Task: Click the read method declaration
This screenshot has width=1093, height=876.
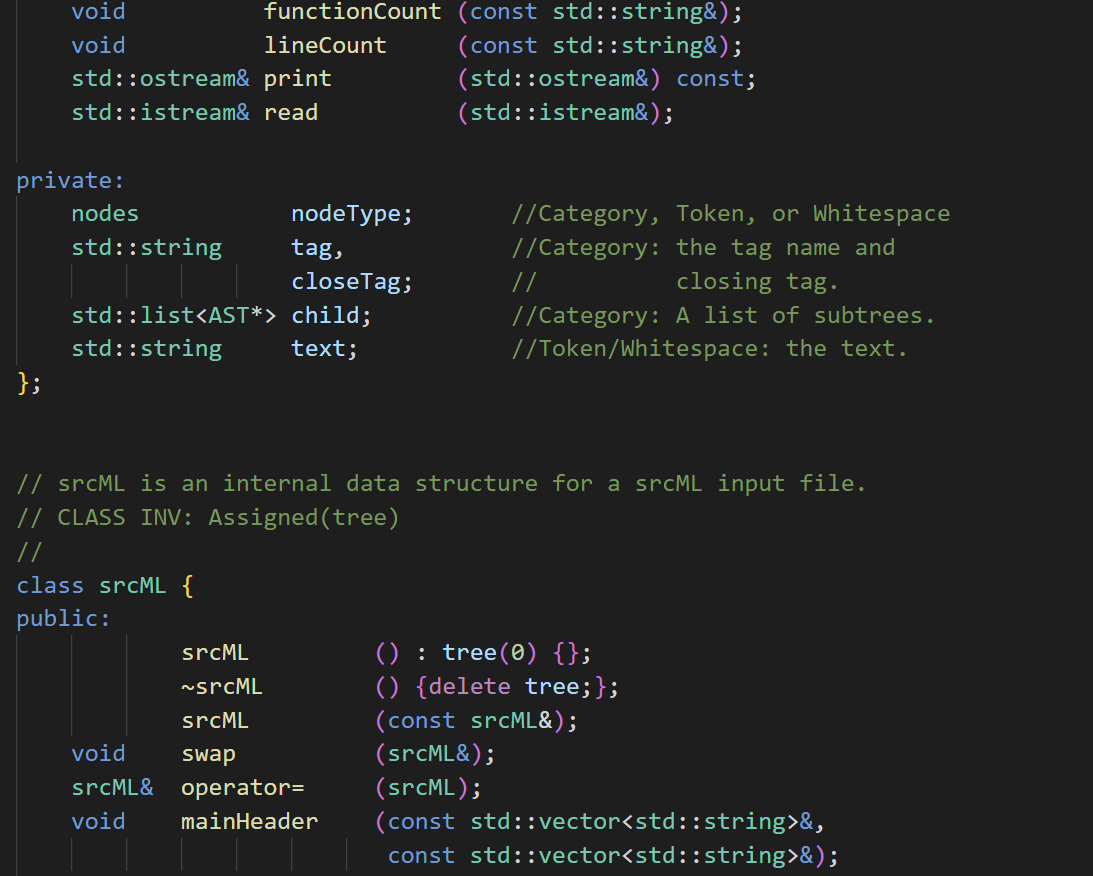Action: pyautogui.click(x=290, y=112)
